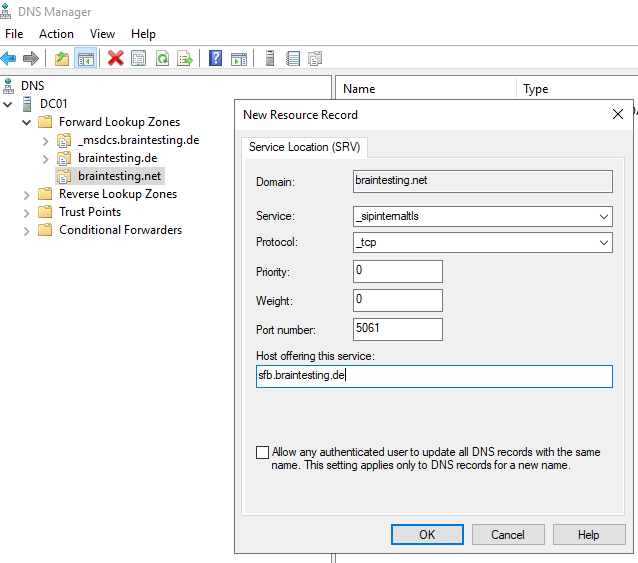
Task: Select braintesting.de zone in tree
Action: point(117,158)
